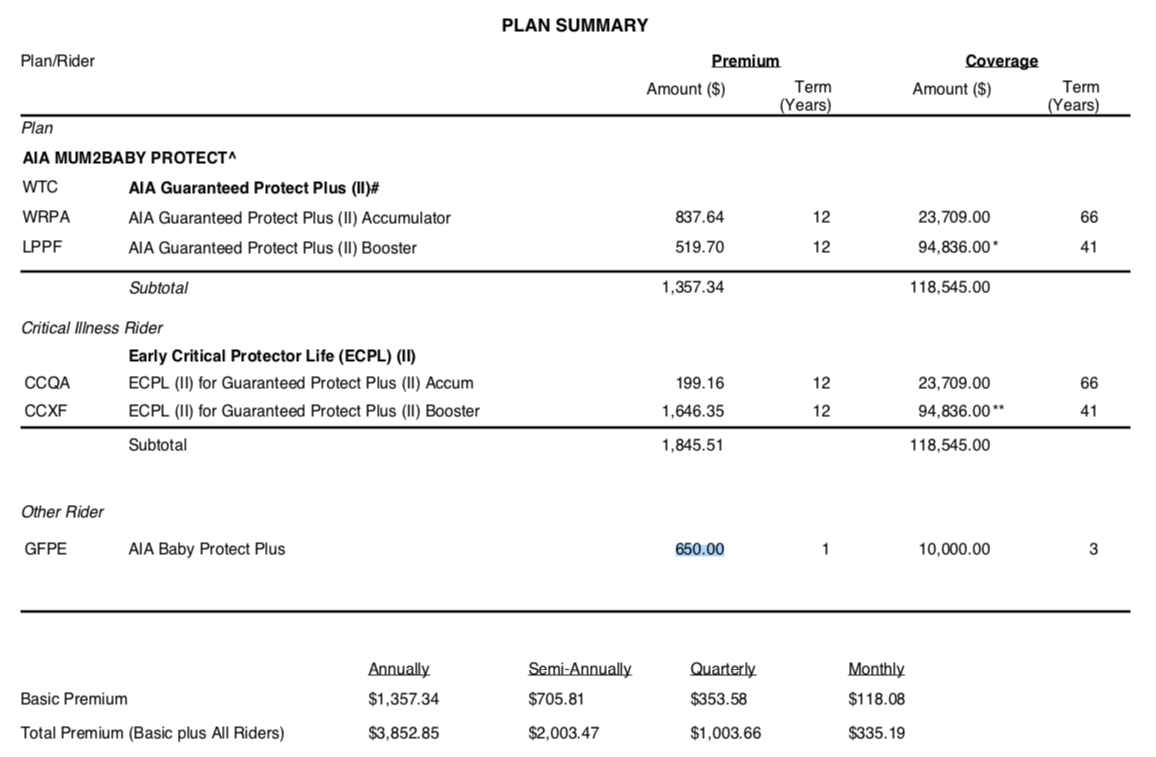
Task: Click the highlighted 650.00 premium amount
Action: click(x=699, y=549)
